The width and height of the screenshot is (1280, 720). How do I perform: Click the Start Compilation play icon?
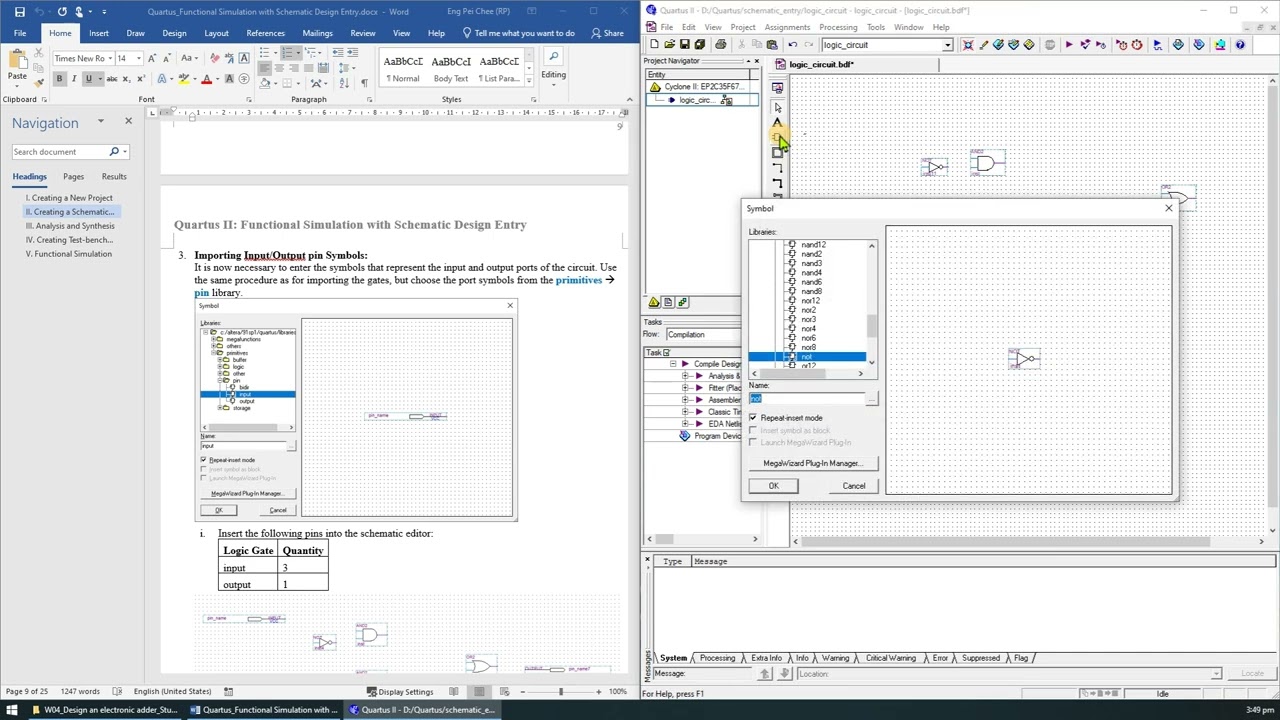pyautogui.click(x=1069, y=45)
